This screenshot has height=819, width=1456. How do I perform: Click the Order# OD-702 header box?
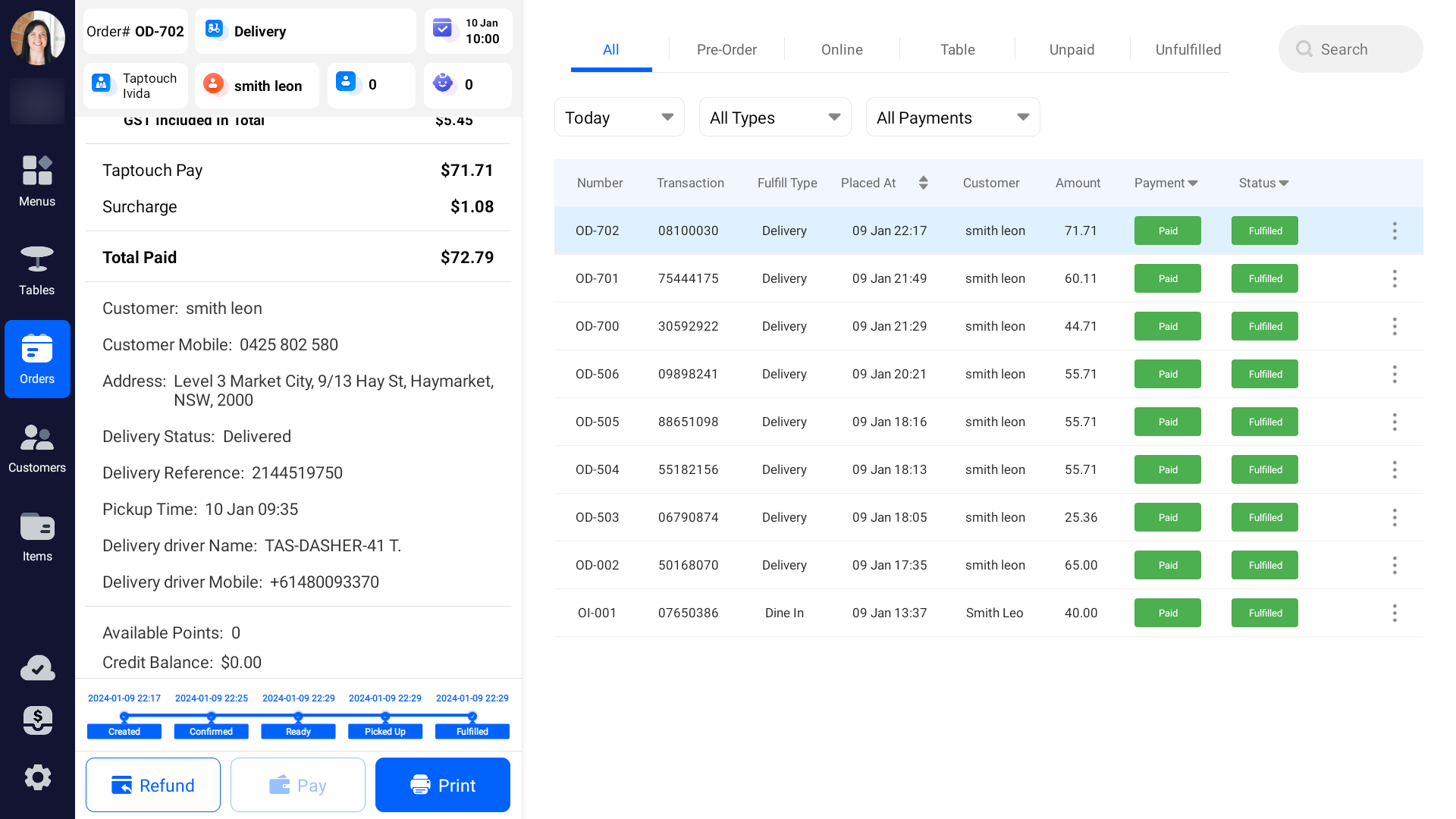(x=136, y=31)
